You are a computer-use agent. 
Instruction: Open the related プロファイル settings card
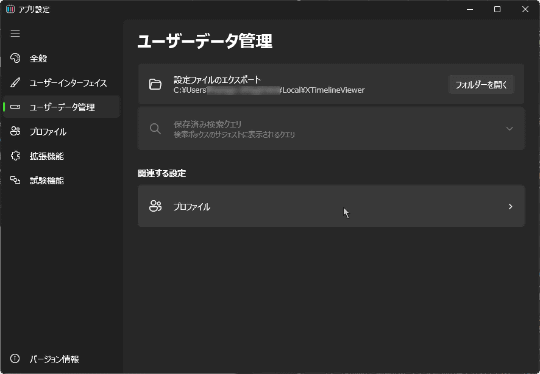pos(331,206)
